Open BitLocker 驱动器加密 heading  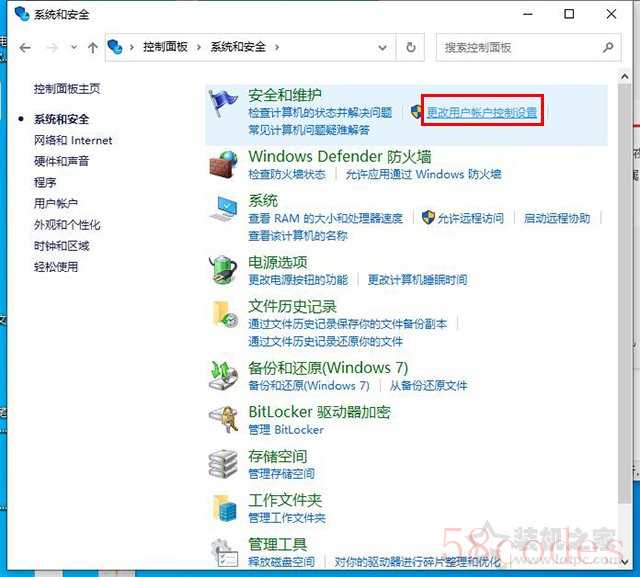[319, 412]
